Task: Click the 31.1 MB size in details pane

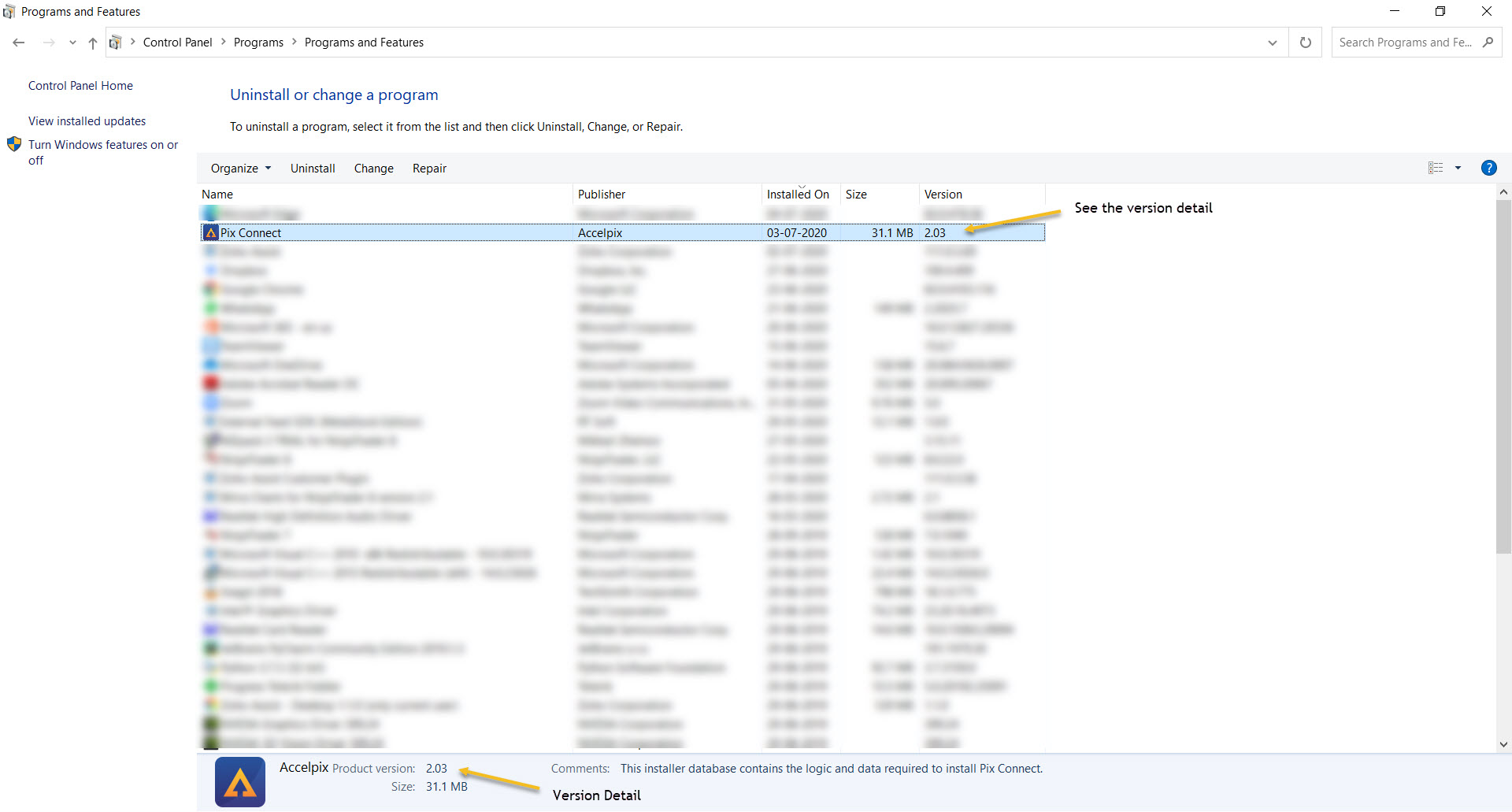Action: pos(447,787)
